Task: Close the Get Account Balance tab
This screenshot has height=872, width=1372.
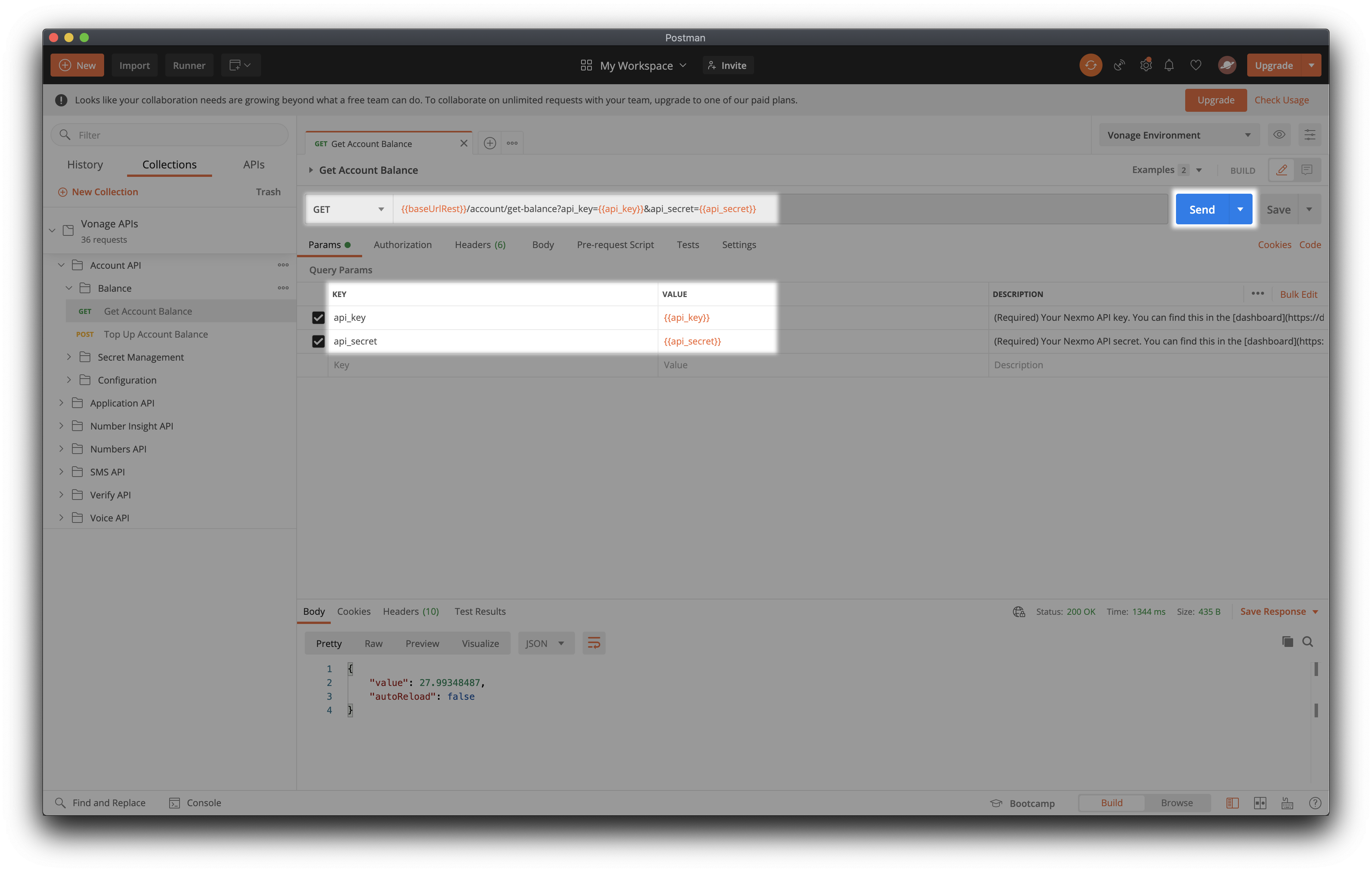Action: pos(464,144)
